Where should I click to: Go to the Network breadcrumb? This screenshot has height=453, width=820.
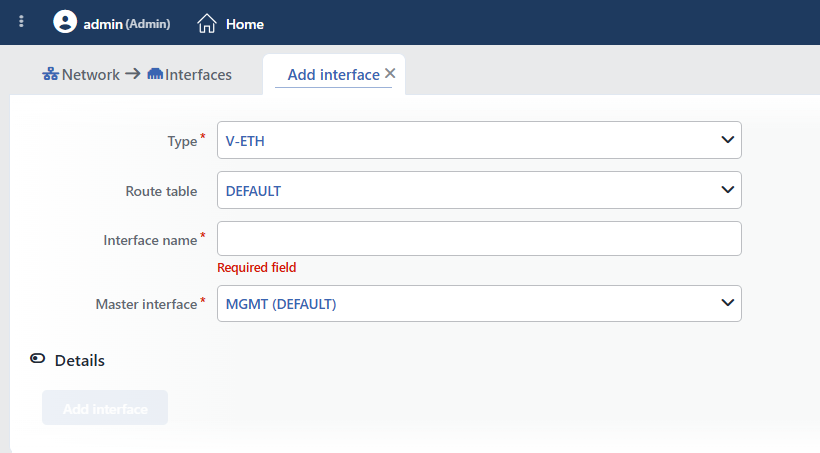(x=90, y=75)
